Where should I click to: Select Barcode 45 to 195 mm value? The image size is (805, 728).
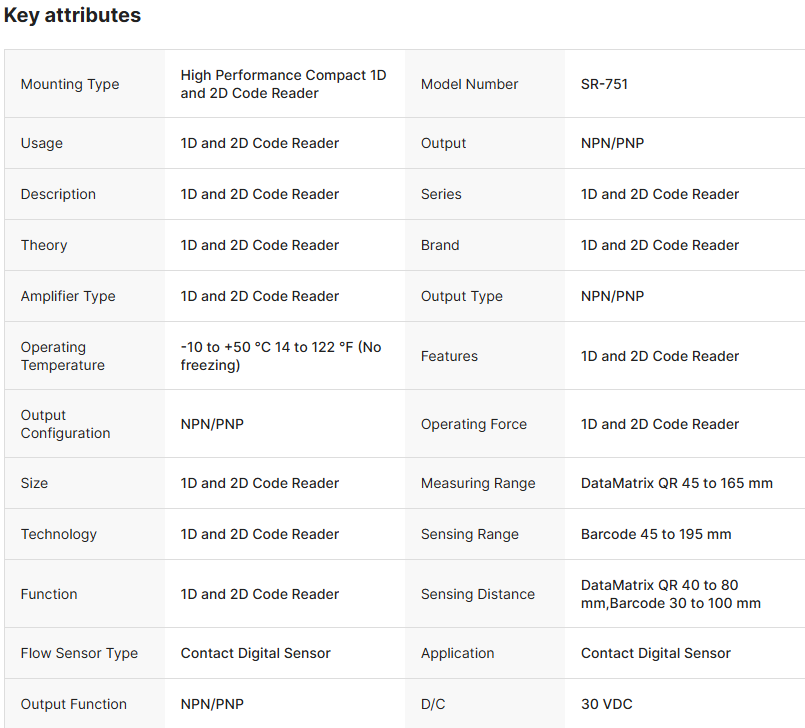[656, 534]
